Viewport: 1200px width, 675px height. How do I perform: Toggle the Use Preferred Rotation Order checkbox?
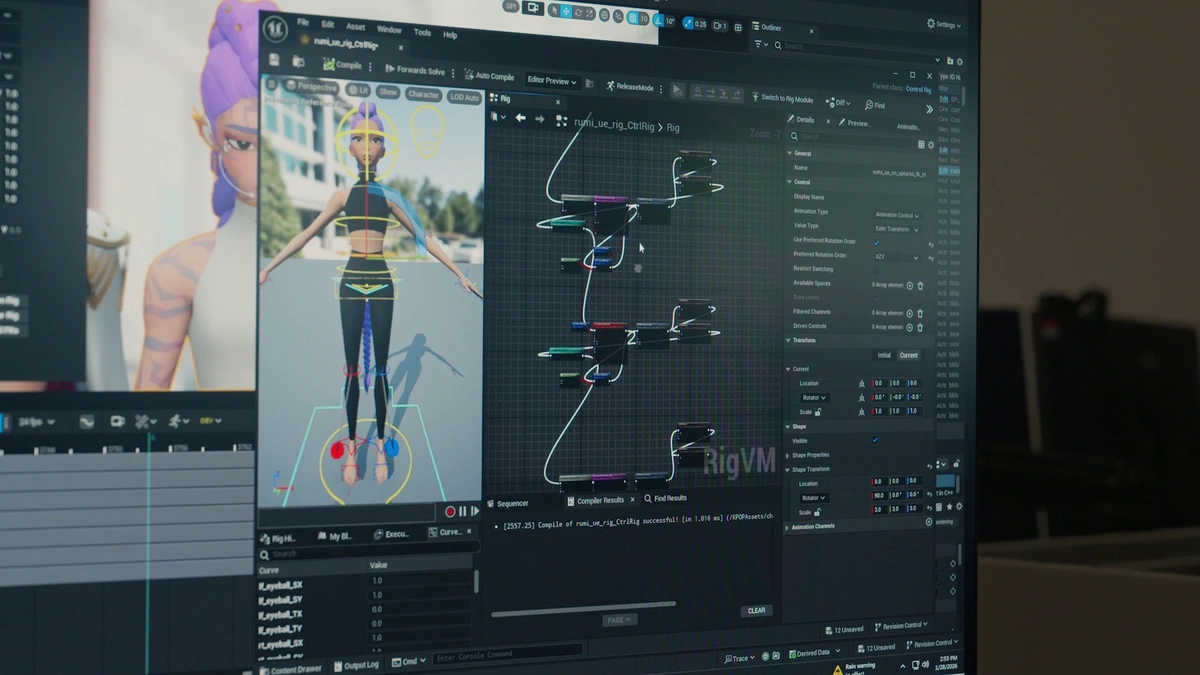pyautogui.click(x=877, y=243)
